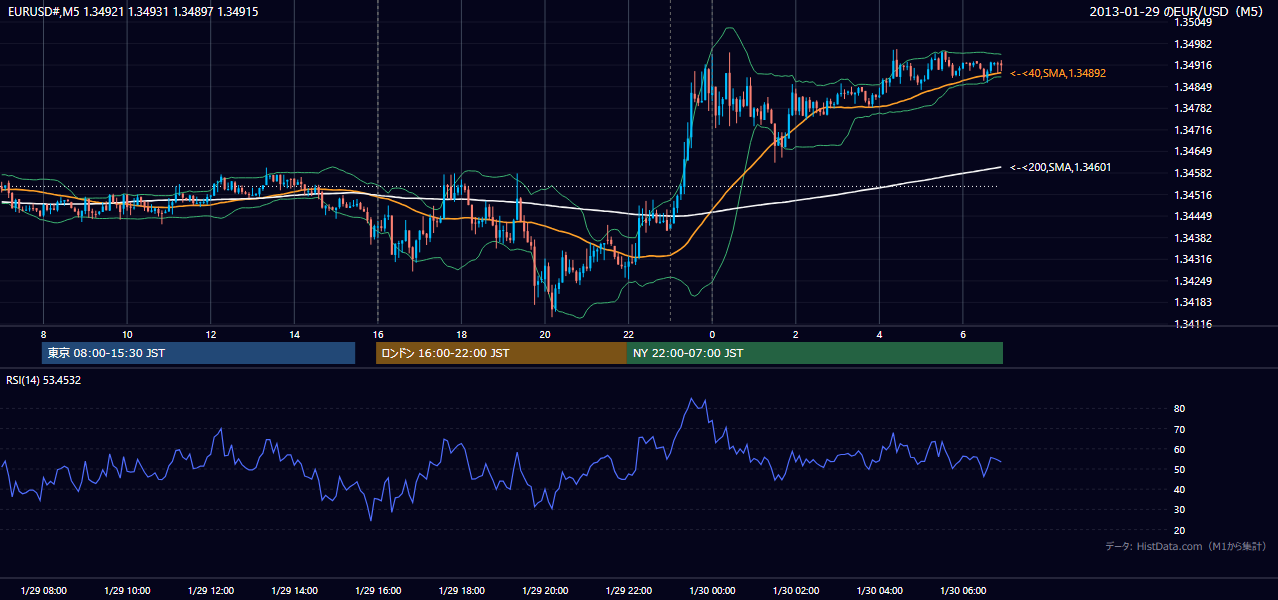Screen dimensions: 1278x600
Task: Click the 1/29 20:00 time label
Action: [544, 591]
